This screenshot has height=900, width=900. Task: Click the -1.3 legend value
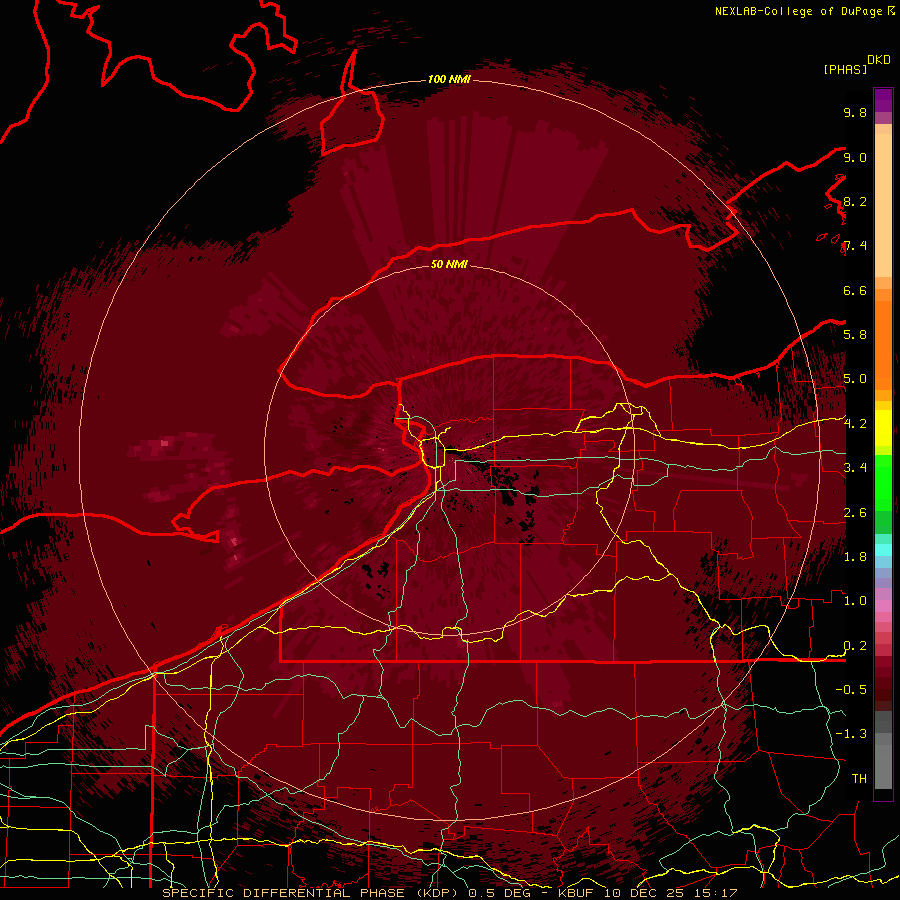click(851, 734)
